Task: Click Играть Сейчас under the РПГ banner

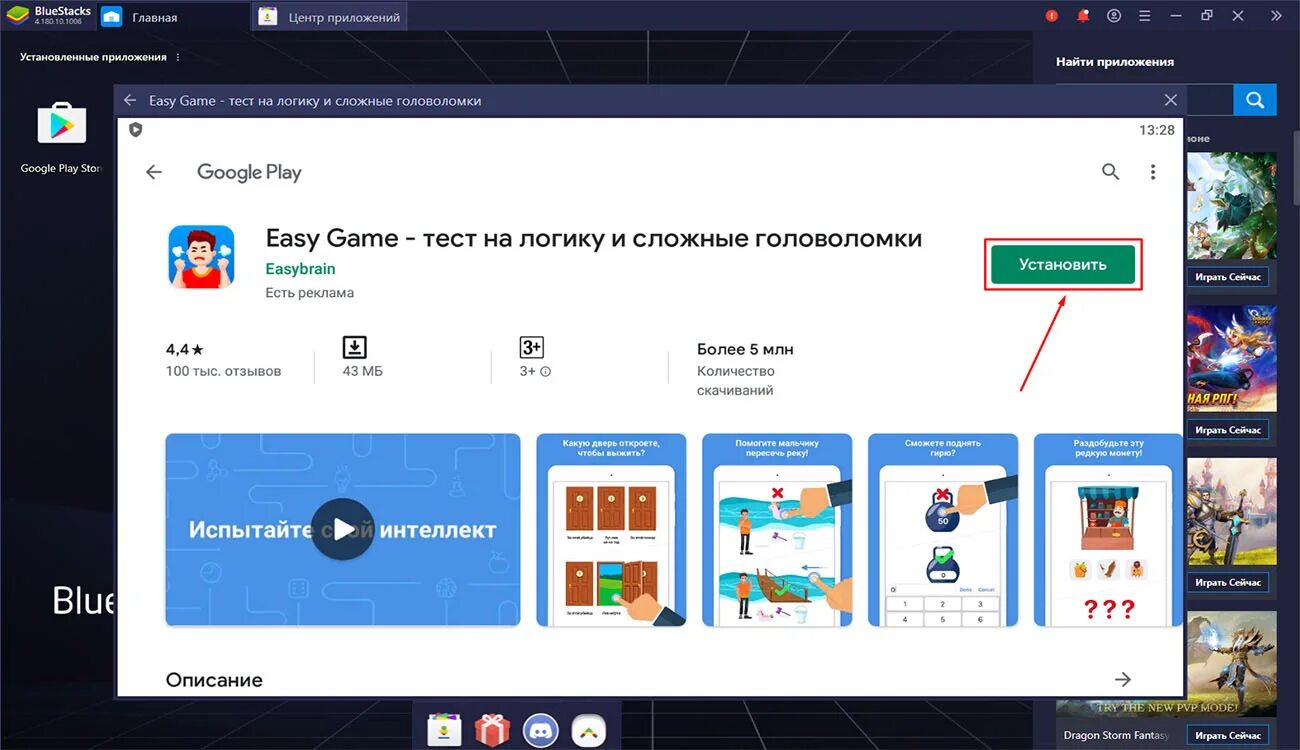Action: click(1228, 430)
